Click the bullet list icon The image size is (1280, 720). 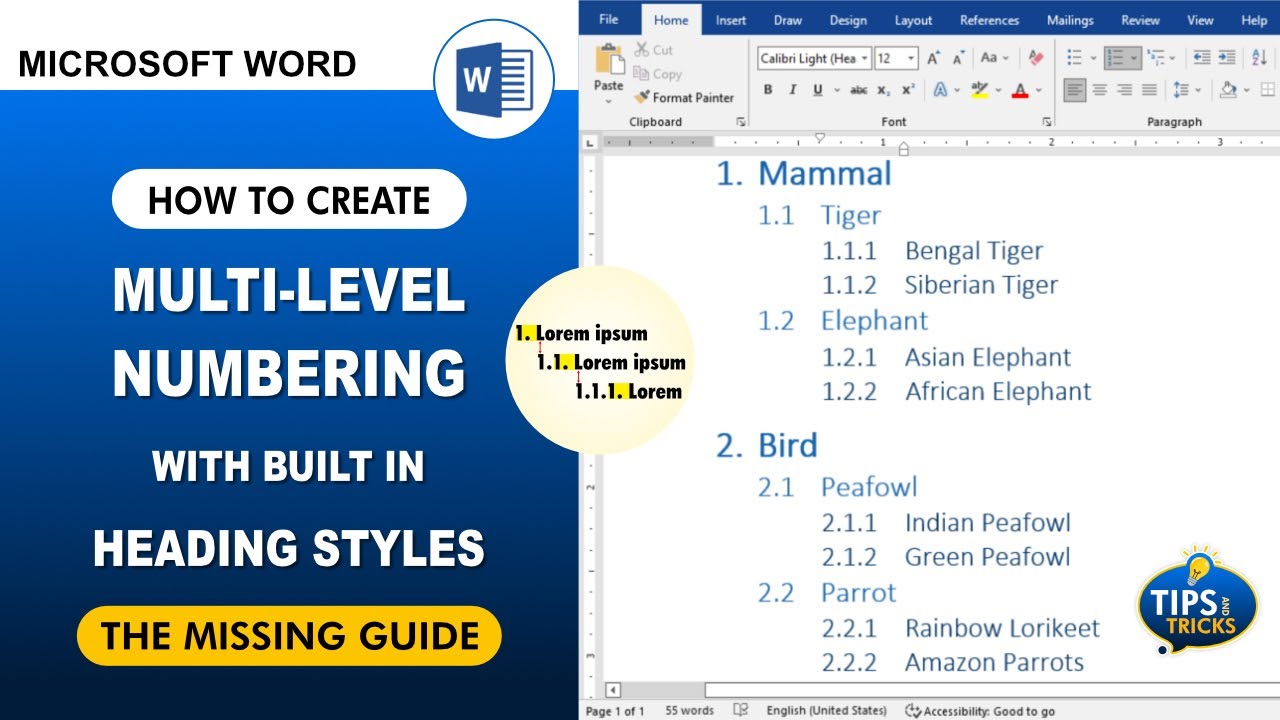click(x=1075, y=58)
